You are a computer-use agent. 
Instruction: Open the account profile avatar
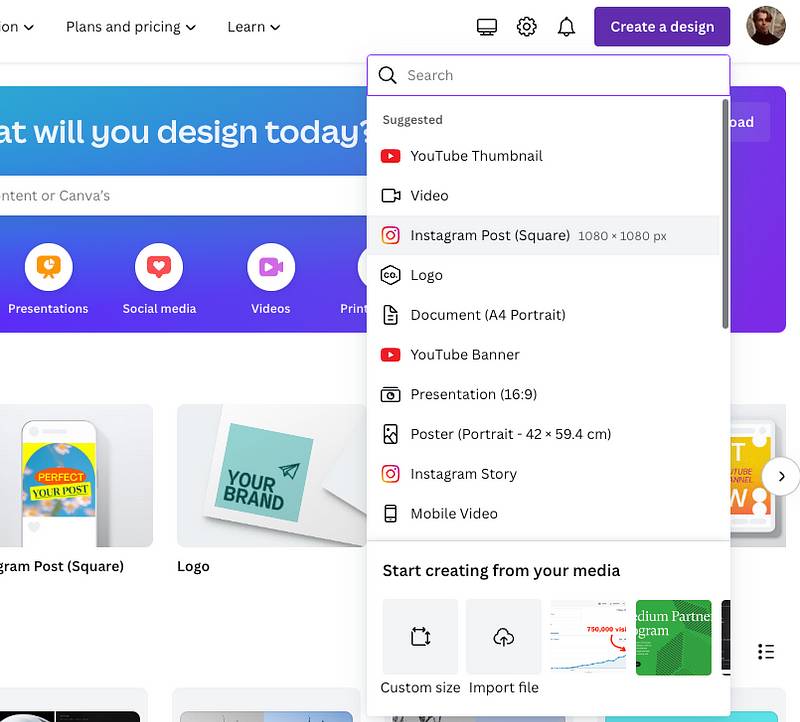tap(766, 26)
